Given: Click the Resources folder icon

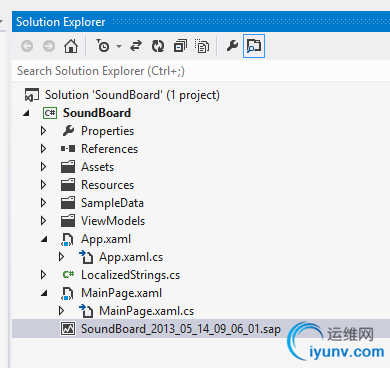Looking at the screenshot, I should (x=68, y=185).
